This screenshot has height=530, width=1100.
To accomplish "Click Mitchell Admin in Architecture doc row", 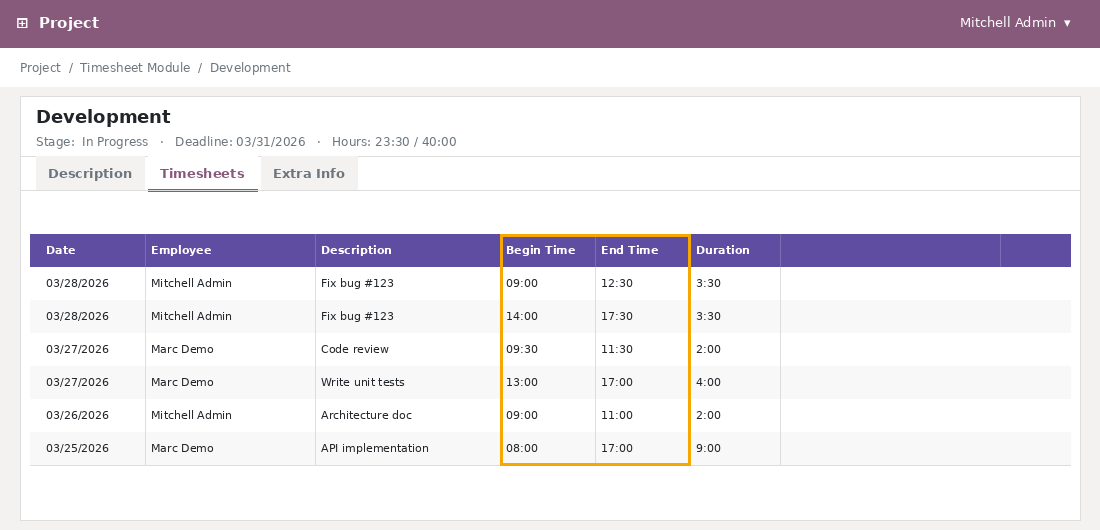I will [x=230, y=415].
